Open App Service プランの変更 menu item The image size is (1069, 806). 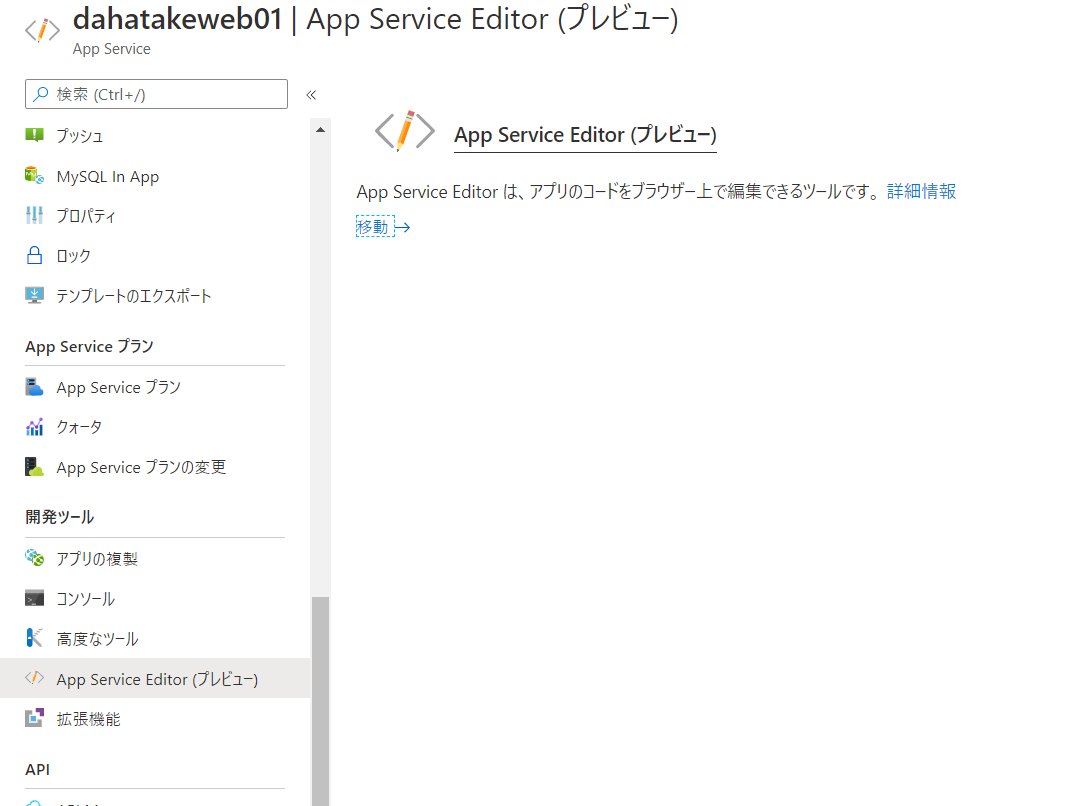coord(155,467)
